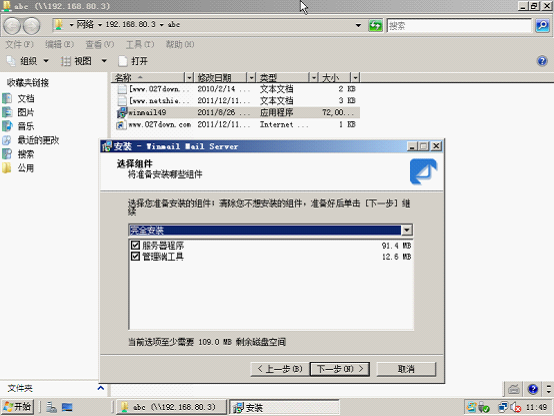Image resolution: width=554 pixels, height=416 pixels.
Task: Click the 上一步(B) back button
Action: pos(279,369)
